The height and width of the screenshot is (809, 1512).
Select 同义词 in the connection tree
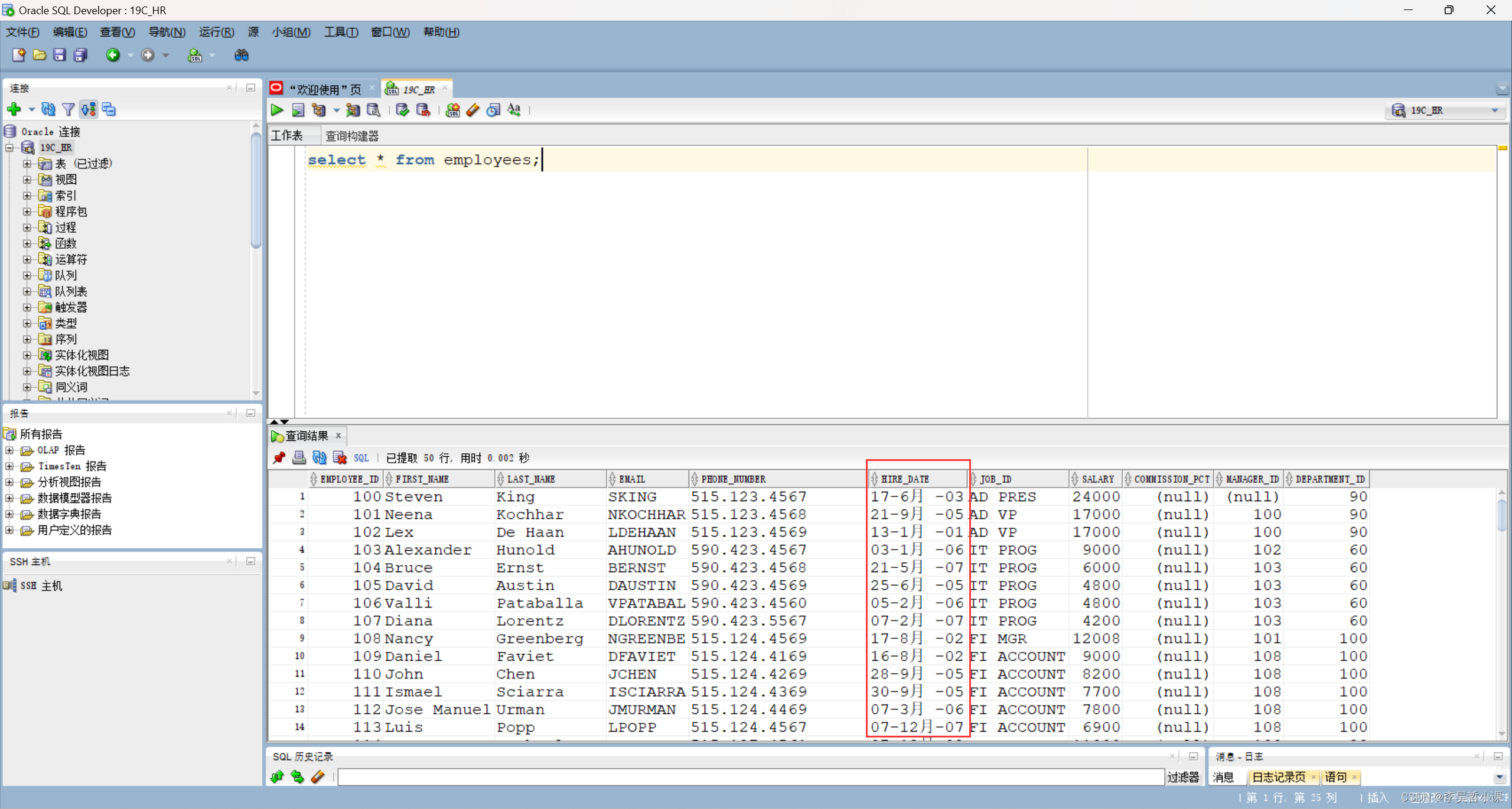pyautogui.click(x=71, y=387)
